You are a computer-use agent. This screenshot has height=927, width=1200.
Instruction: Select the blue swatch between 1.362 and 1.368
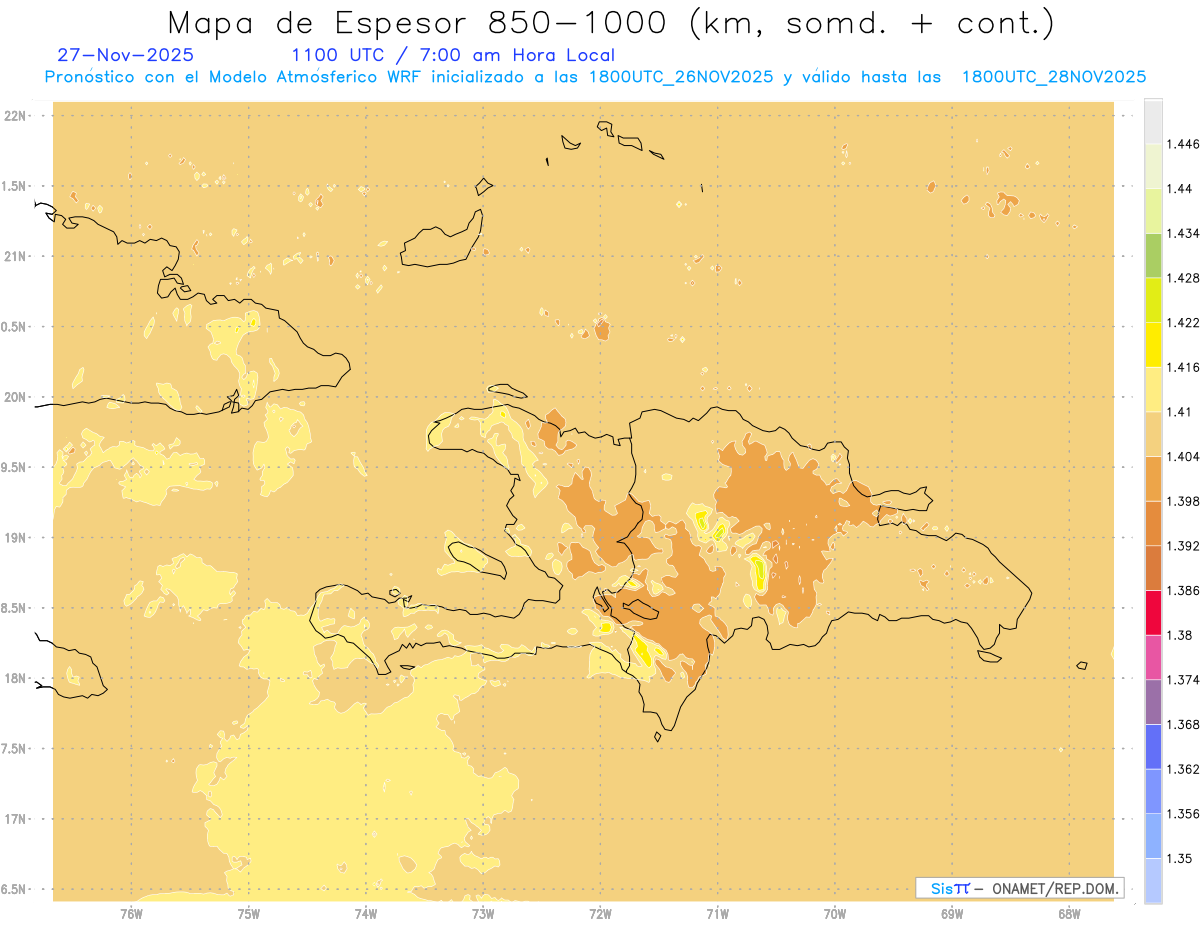1153,747
